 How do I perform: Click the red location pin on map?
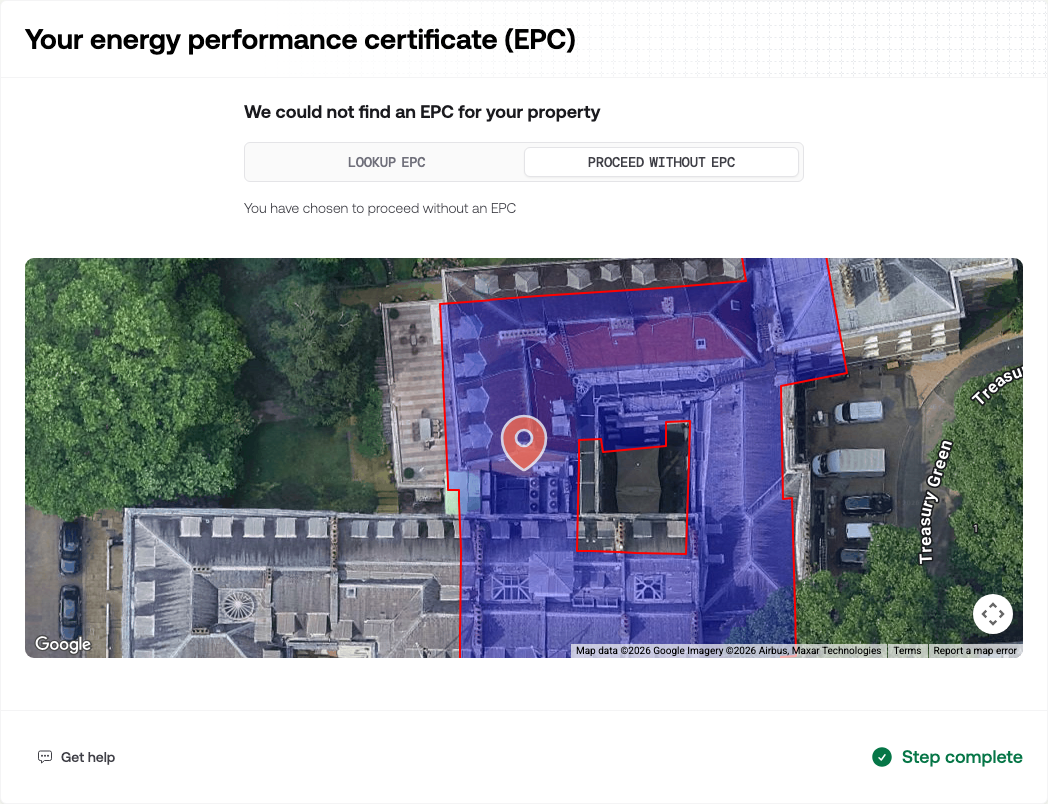pos(524,442)
